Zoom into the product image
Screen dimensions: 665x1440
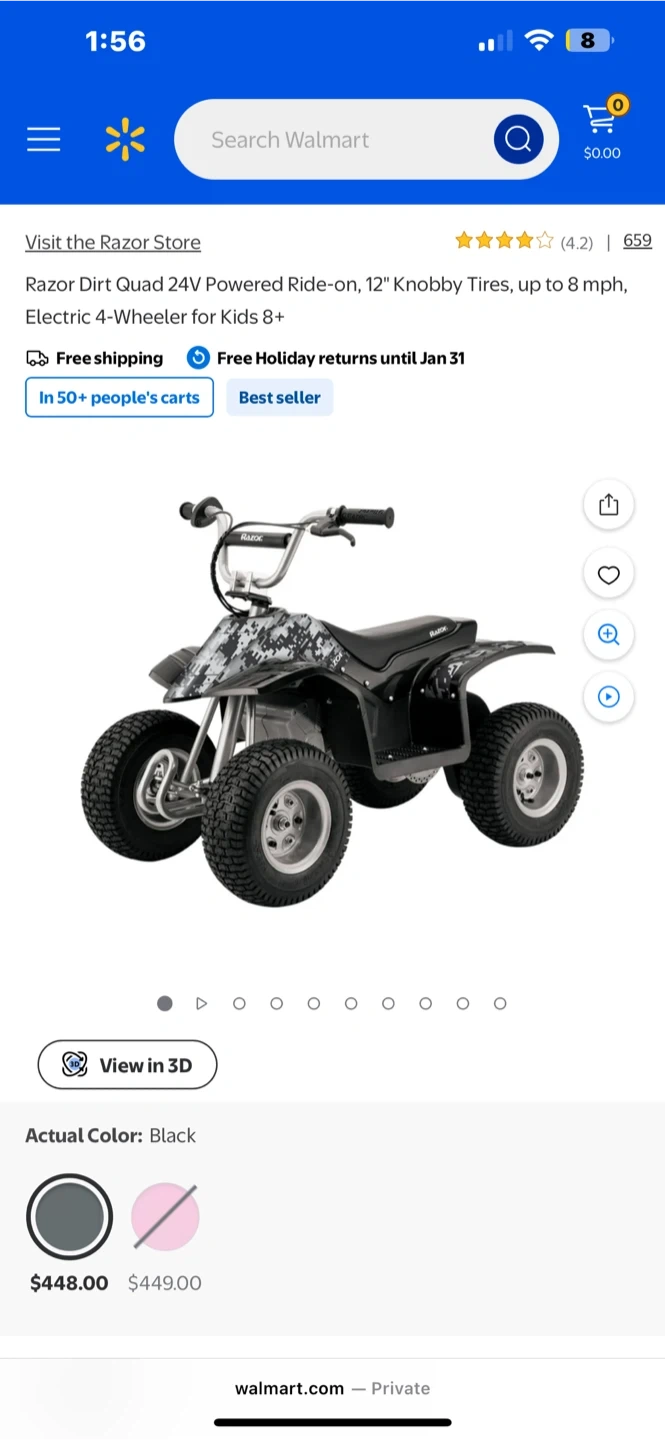point(609,635)
